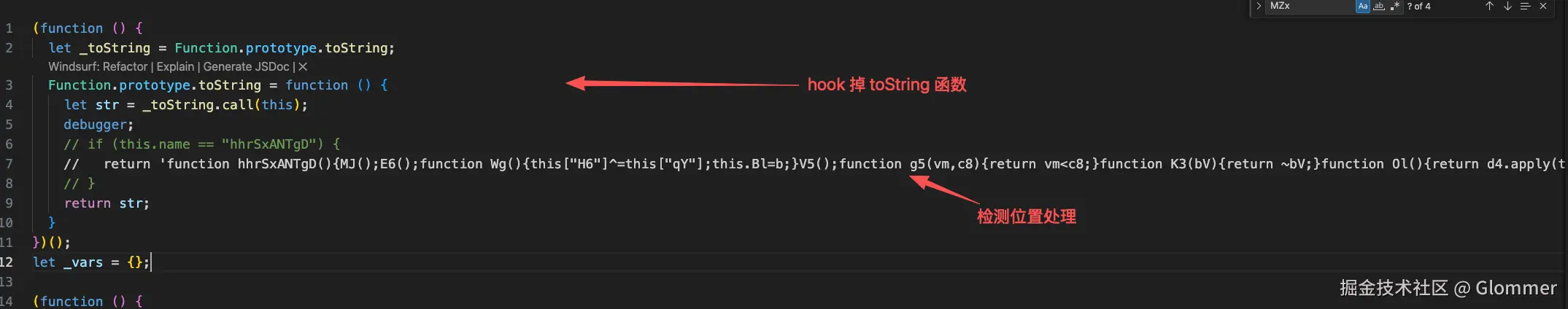Click the _toString variable on line 2

coord(115,48)
